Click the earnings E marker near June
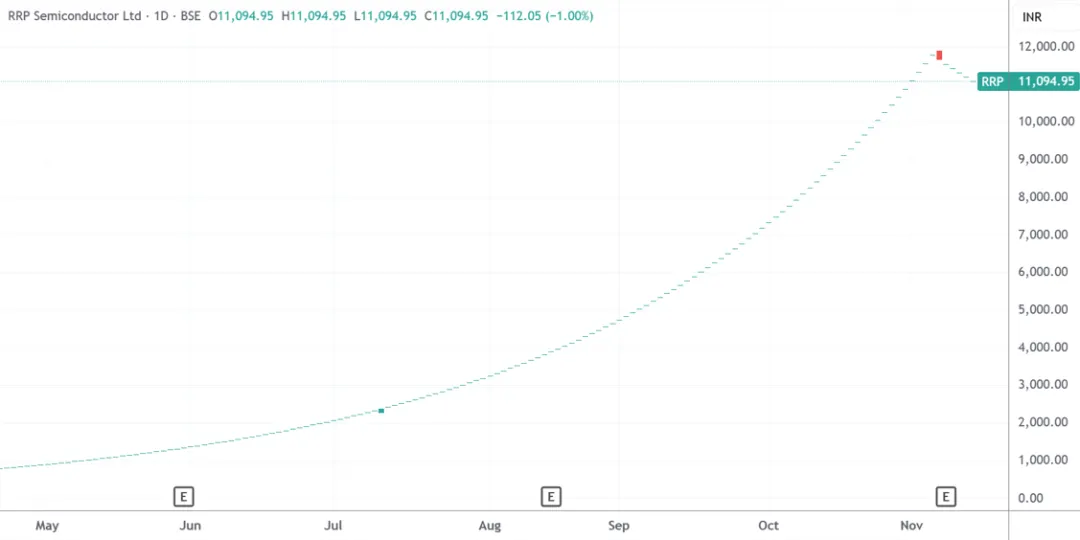 (x=184, y=496)
